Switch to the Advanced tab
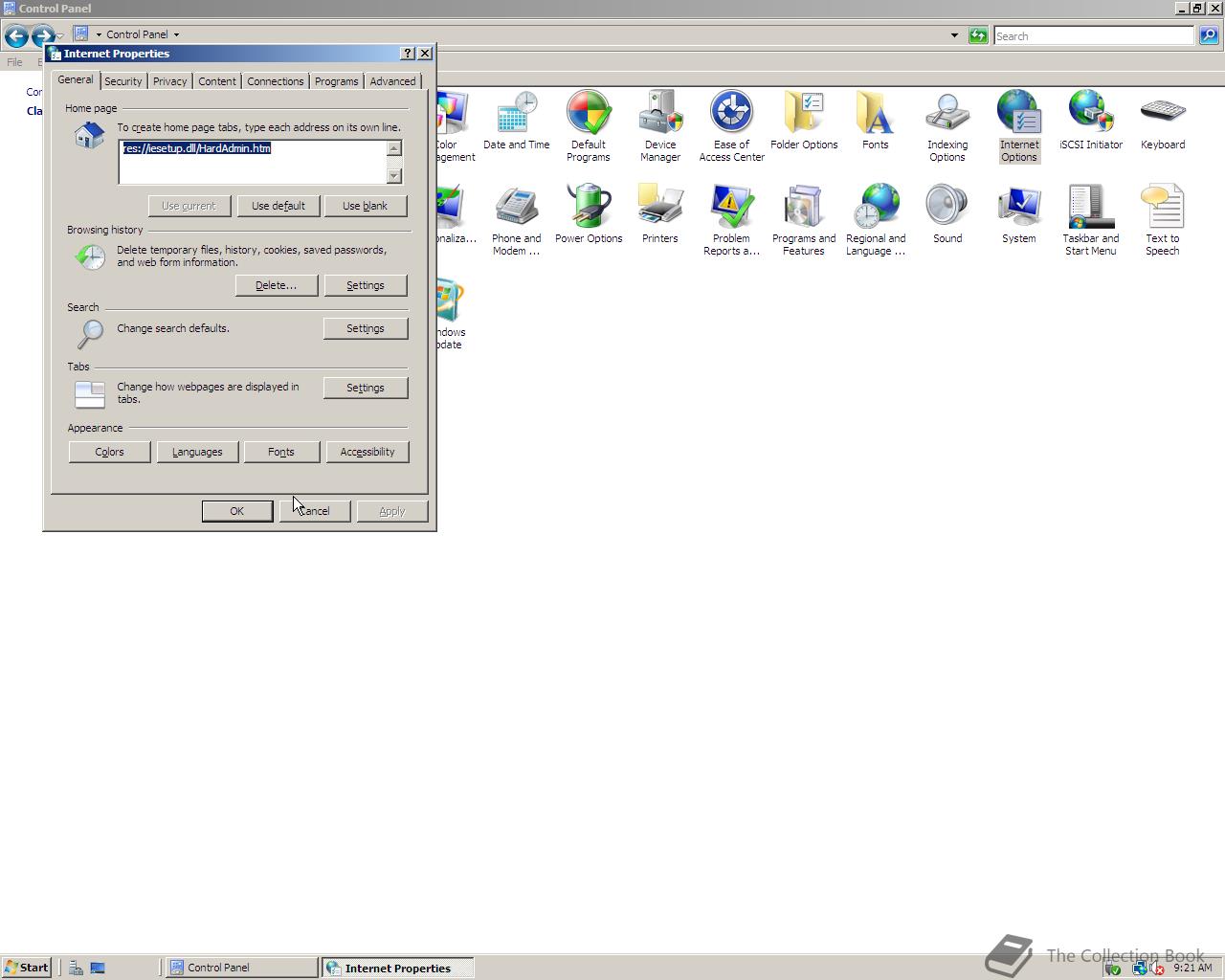Image resolution: width=1225 pixels, height=980 pixels. pyautogui.click(x=393, y=81)
